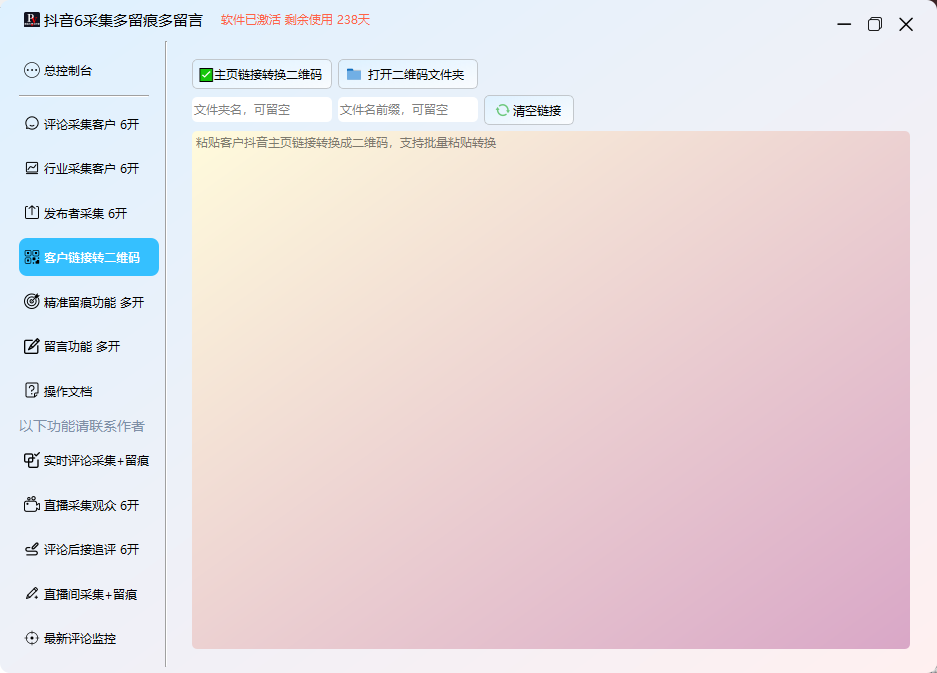Maximize the application window
The image size is (937, 673).
coord(874,24)
